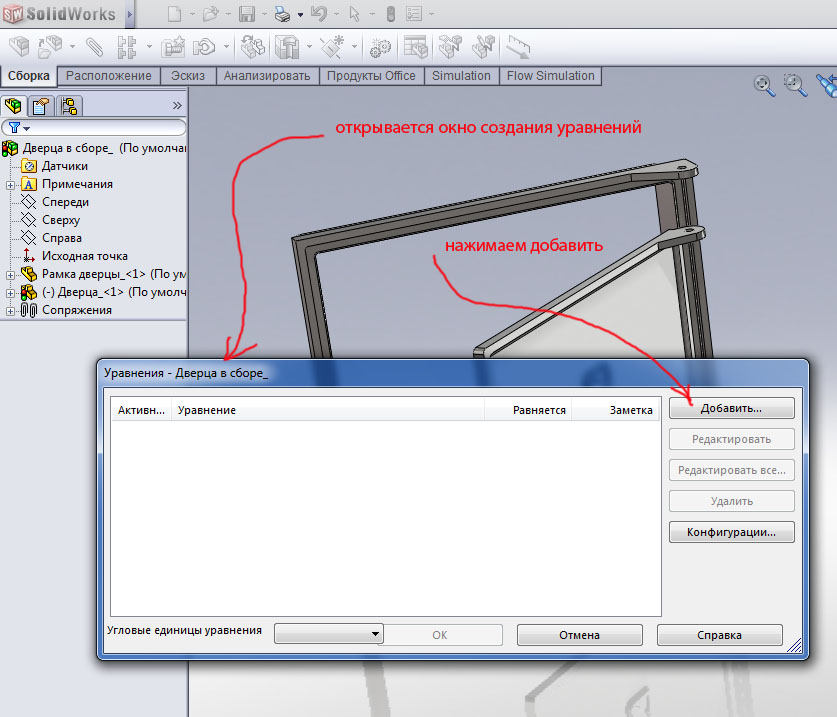
Task: Open the tree filter dropdown
Action: click(20, 128)
